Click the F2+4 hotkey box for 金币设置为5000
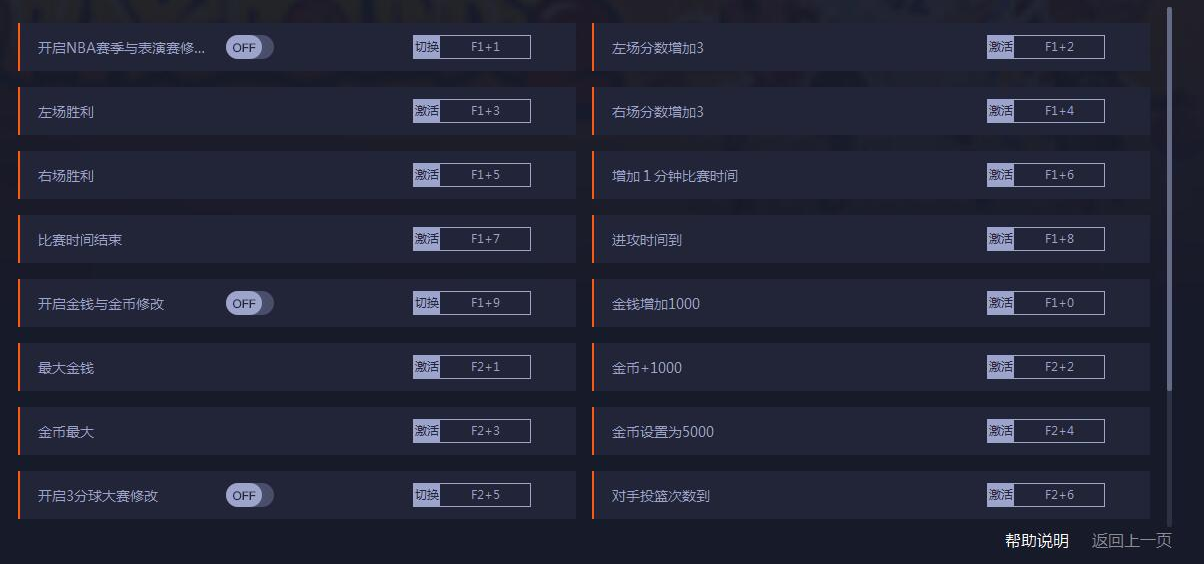This screenshot has width=1204, height=564. coord(1059,431)
